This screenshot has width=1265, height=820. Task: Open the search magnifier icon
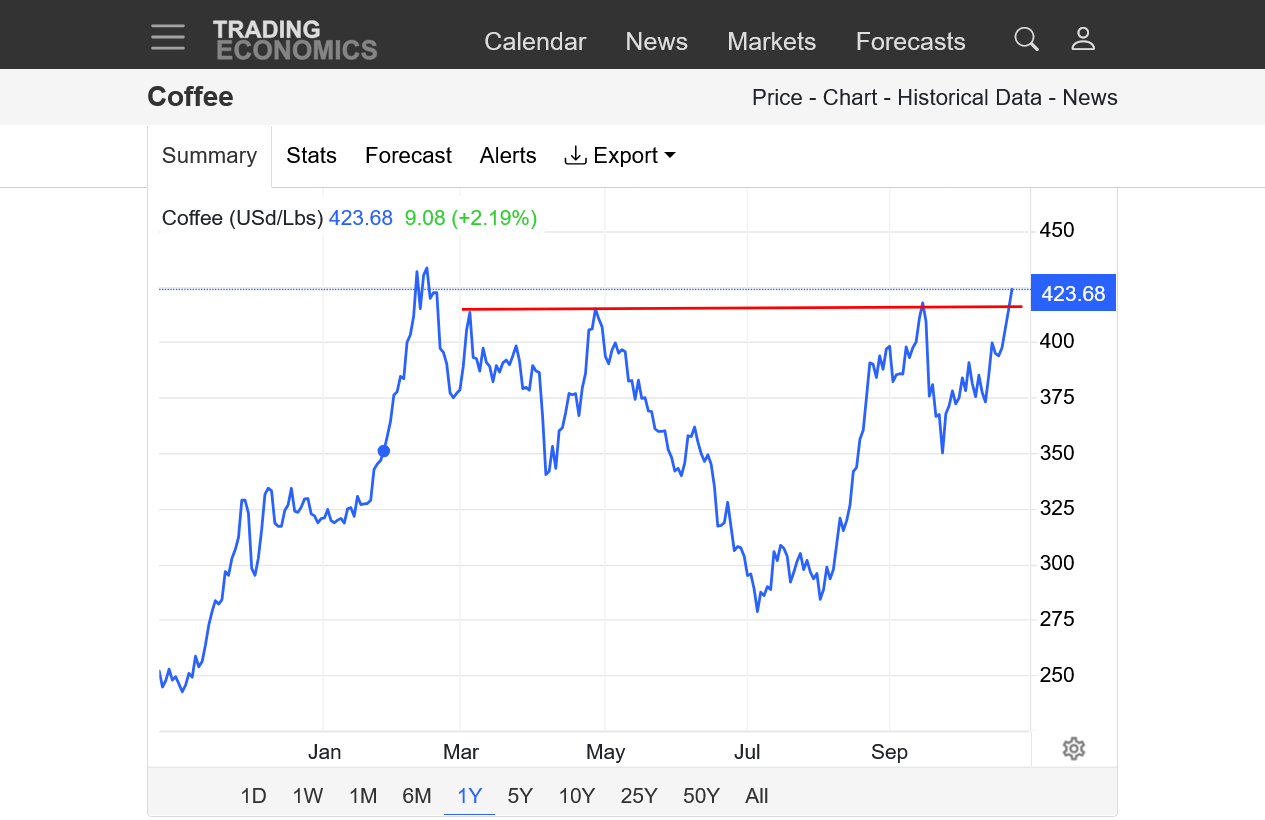[x=1026, y=40]
